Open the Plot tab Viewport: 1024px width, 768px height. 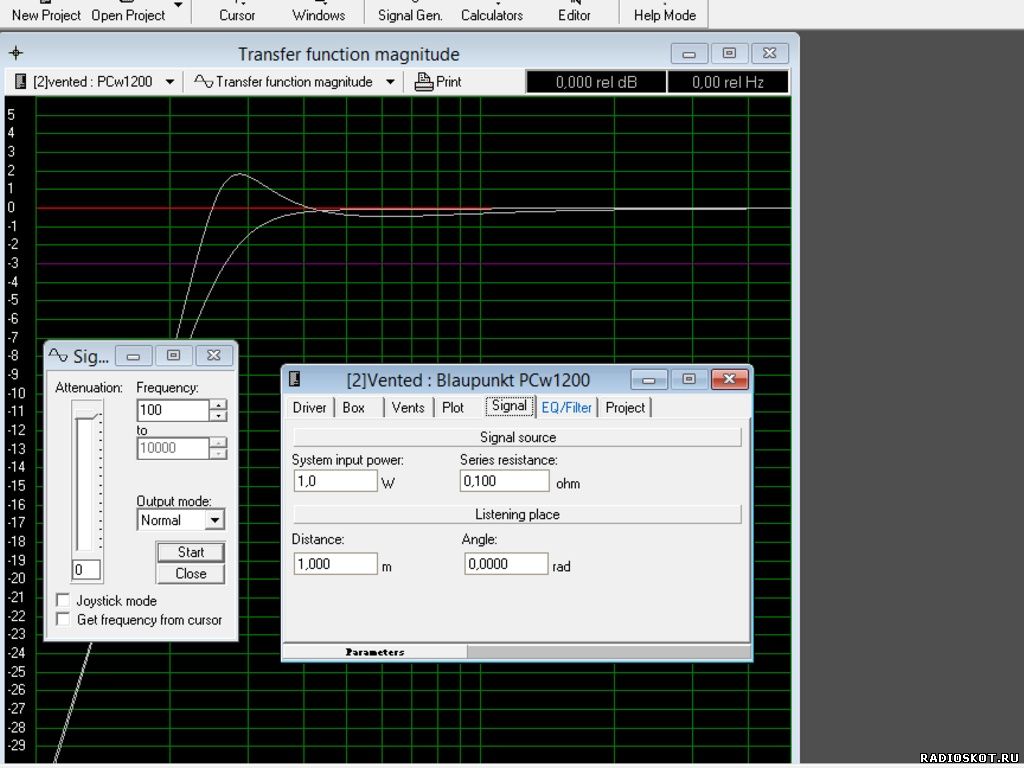point(453,408)
